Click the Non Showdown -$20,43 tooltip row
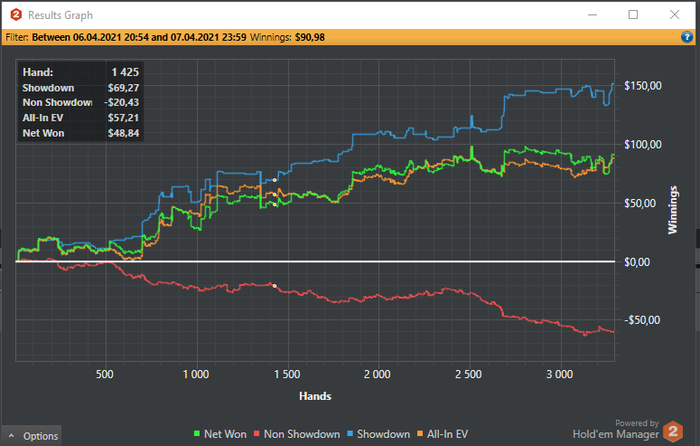This screenshot has height=446, width=700. [x=80, y=102]
